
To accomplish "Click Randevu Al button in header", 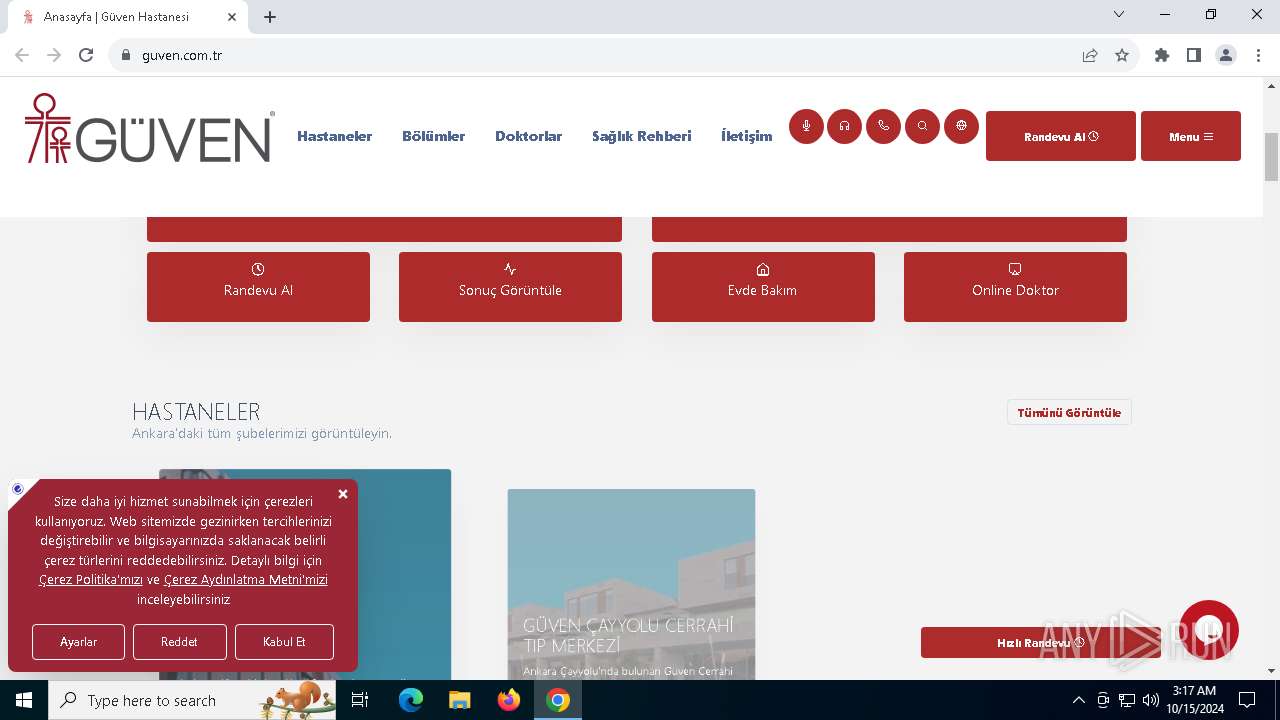I will pos(1061,136).
